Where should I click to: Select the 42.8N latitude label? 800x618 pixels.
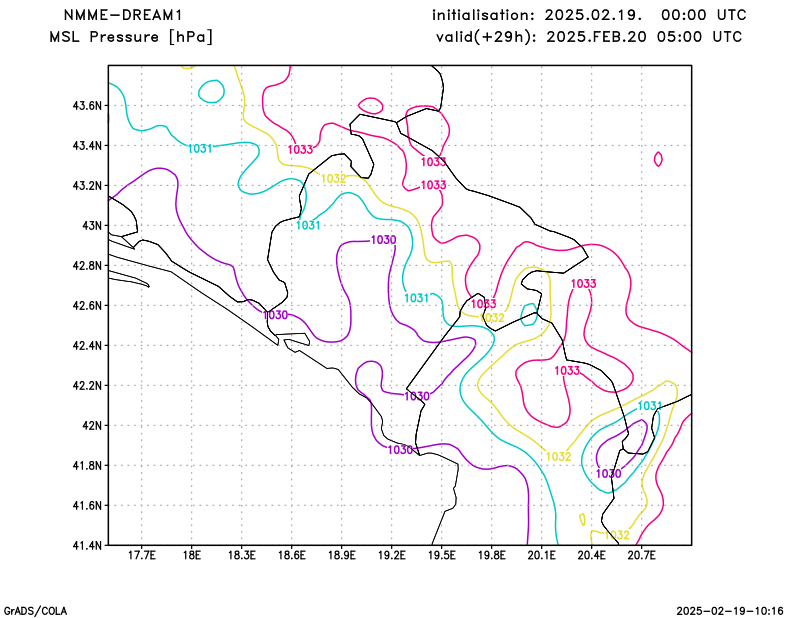pyautogui.click(x=87, y=265)
